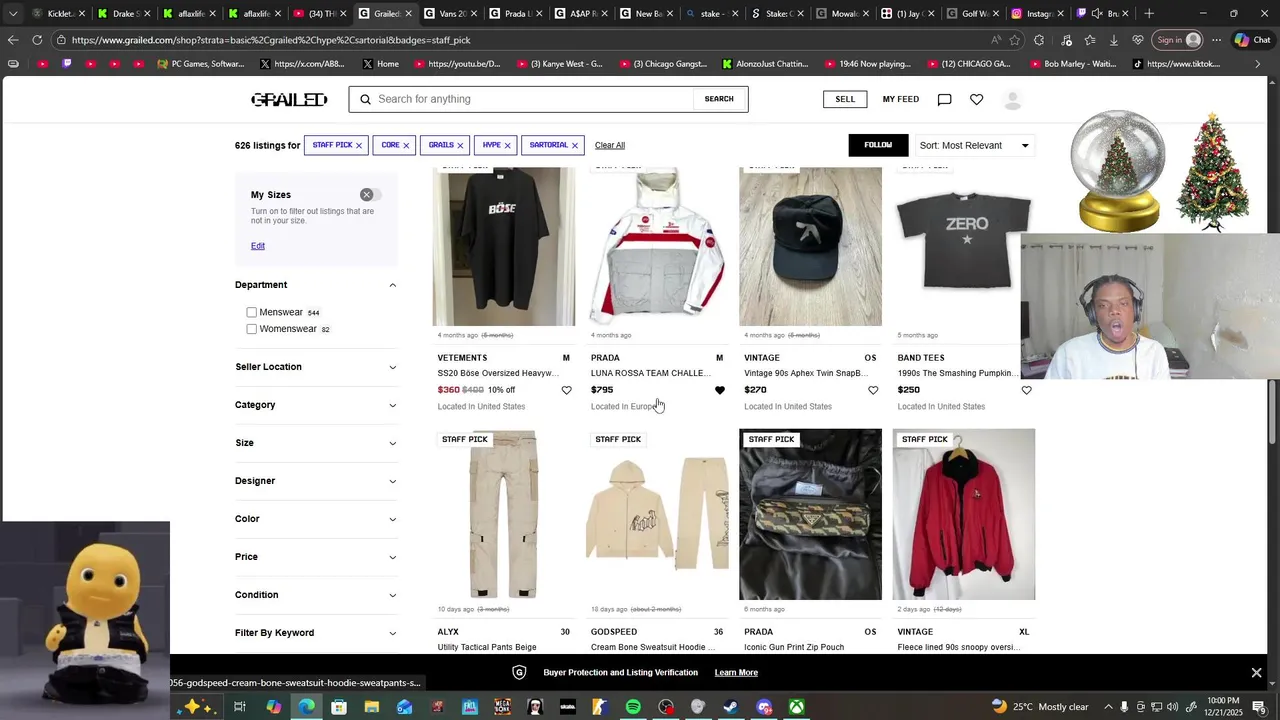Open MY FEED link
The width and height of the screenshot is (1280, 720).
point(901,99)
